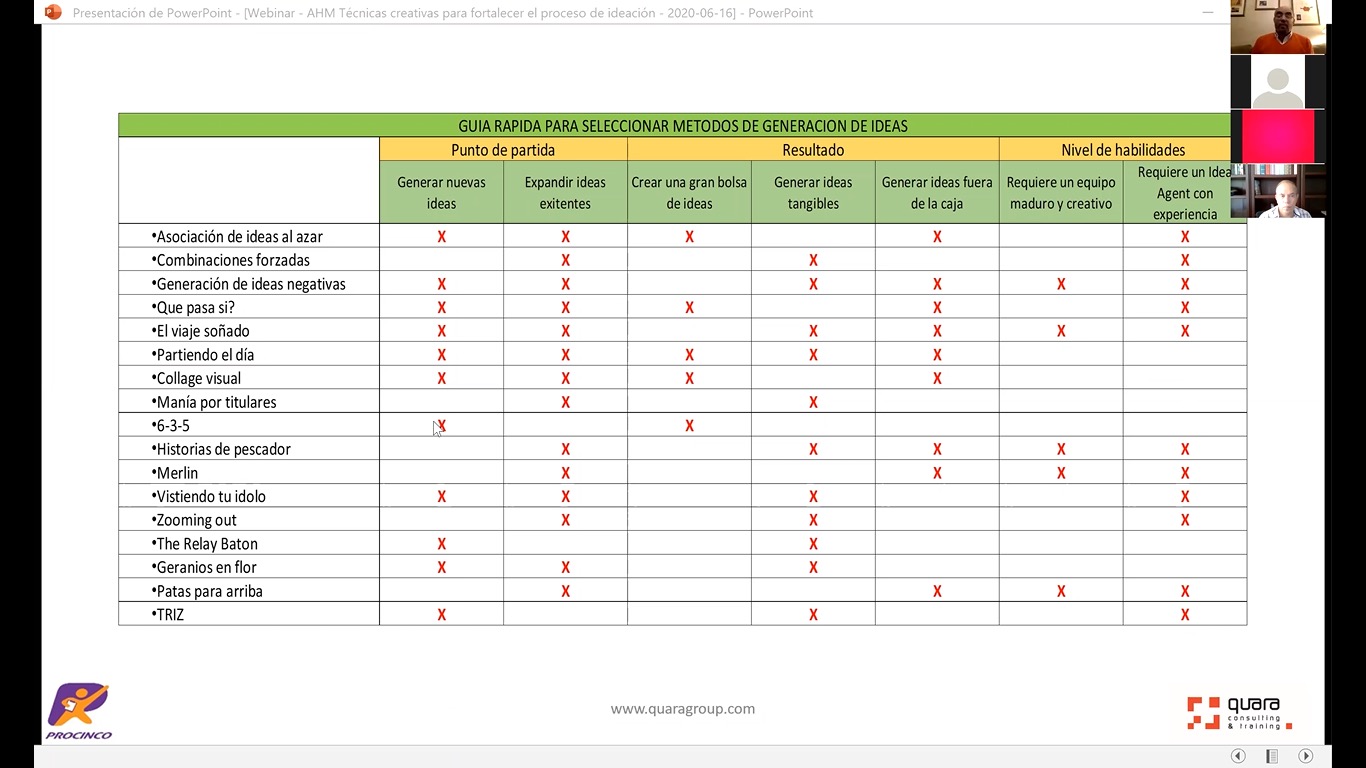This screenshot has height=768, width=1366.
Task: Click the 'Requiere un Idea Agent con experiencia' header
Action: tap(1185, 193)
